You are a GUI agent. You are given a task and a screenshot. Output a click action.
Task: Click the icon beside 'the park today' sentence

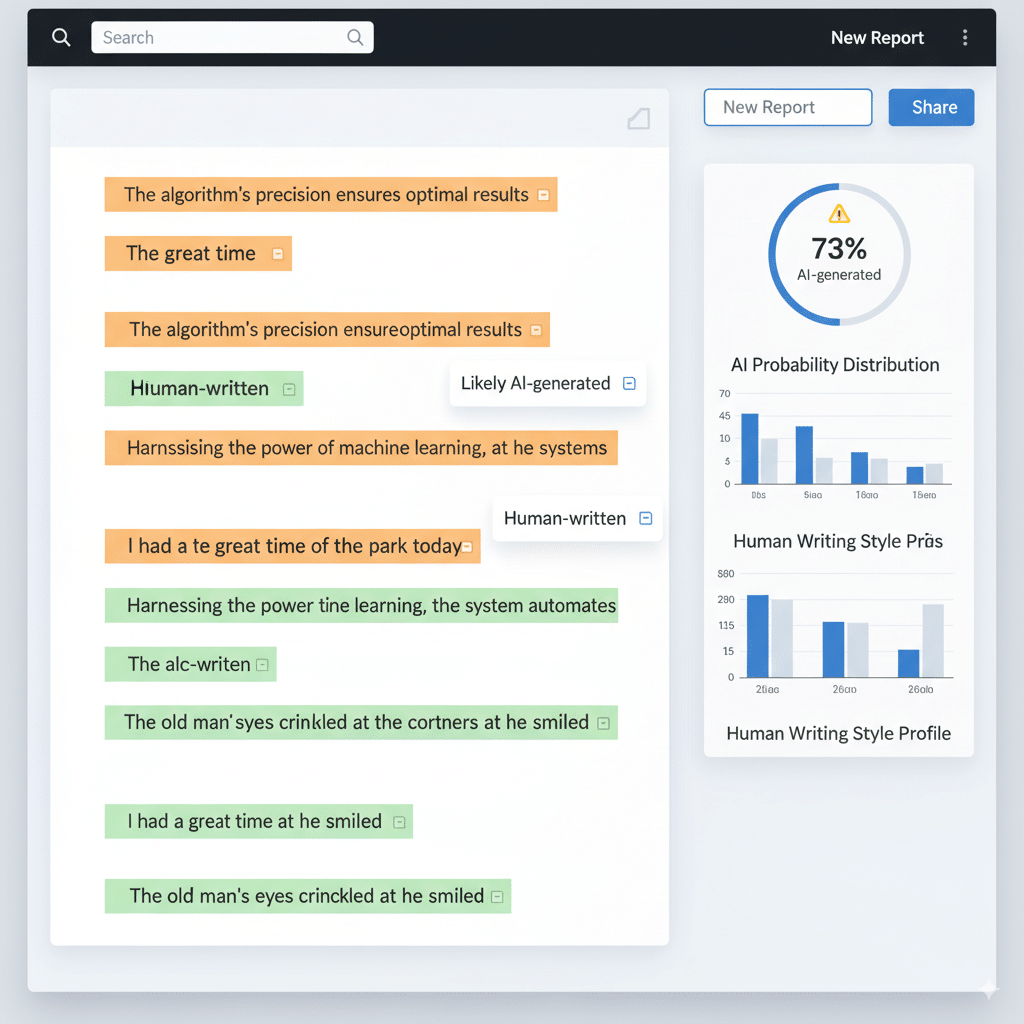click(x=465, y=546)
